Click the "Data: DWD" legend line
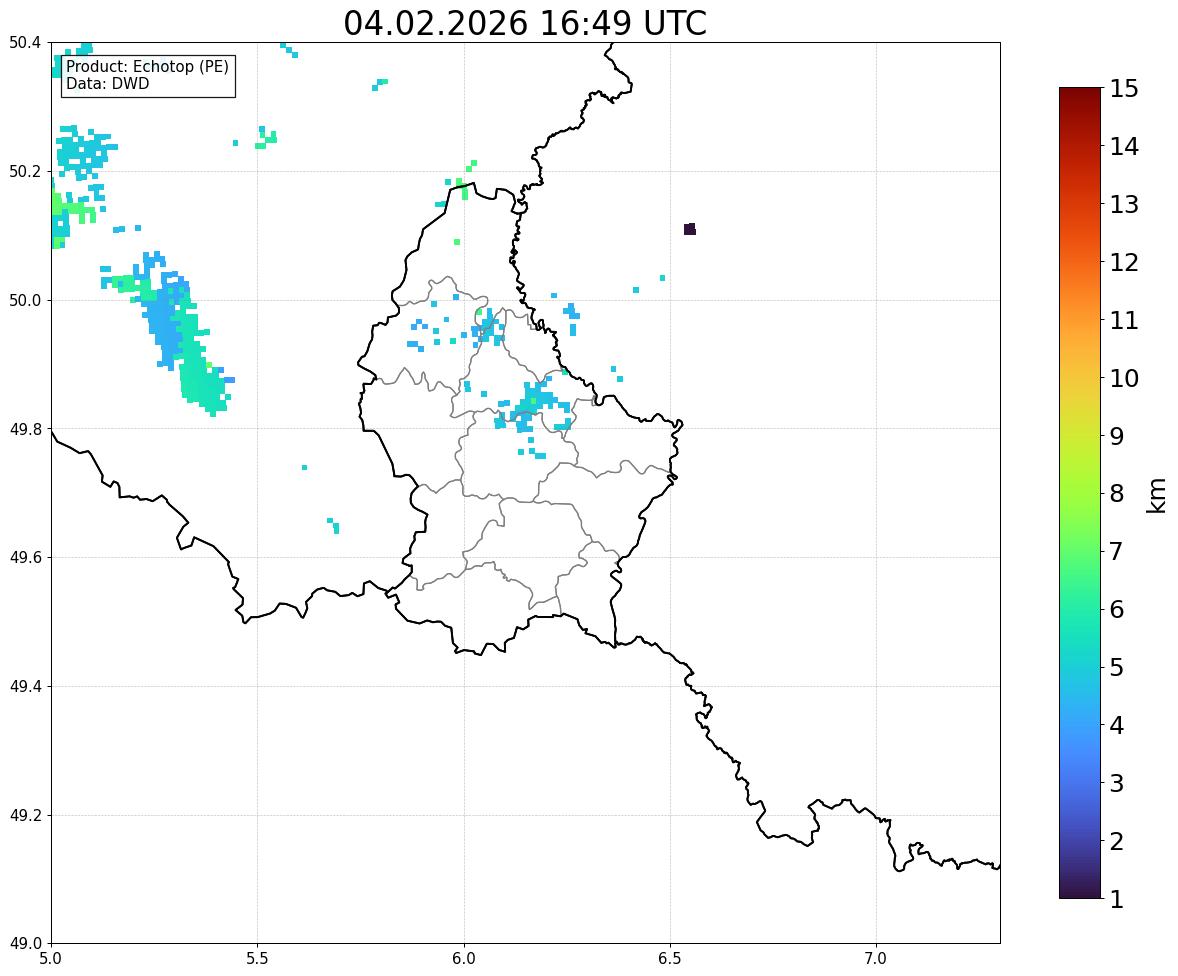Image resolution: width=1178 pixels, height=976 pixels. click(x=107, y=83)
